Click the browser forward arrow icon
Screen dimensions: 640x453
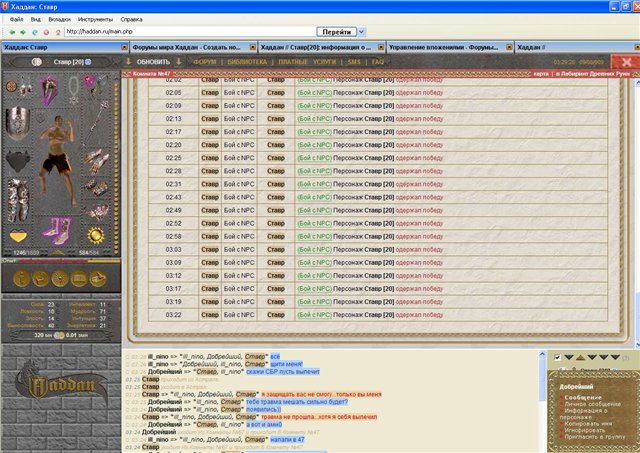click(23, 32)
